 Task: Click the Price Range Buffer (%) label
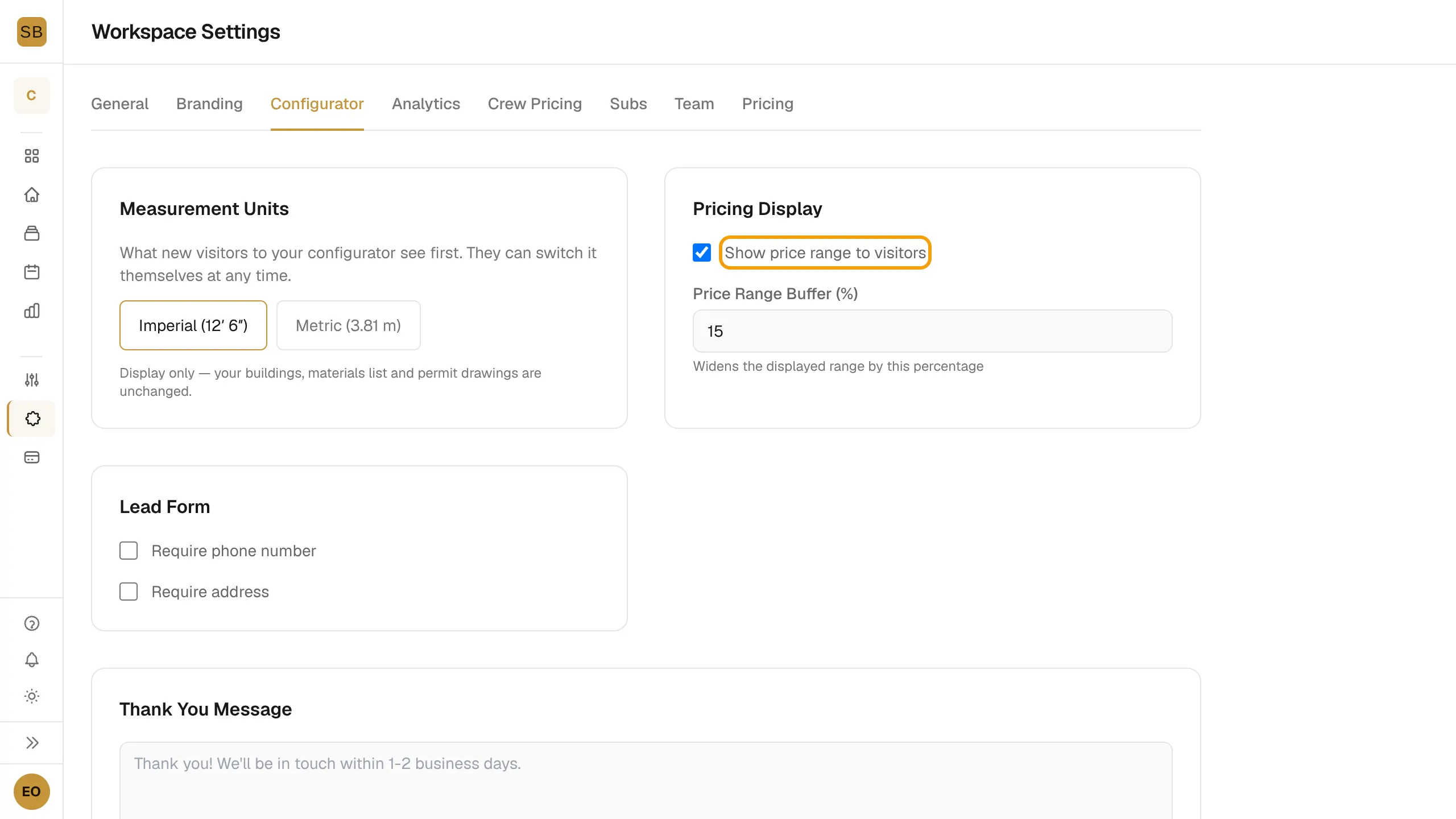[775, 293]
